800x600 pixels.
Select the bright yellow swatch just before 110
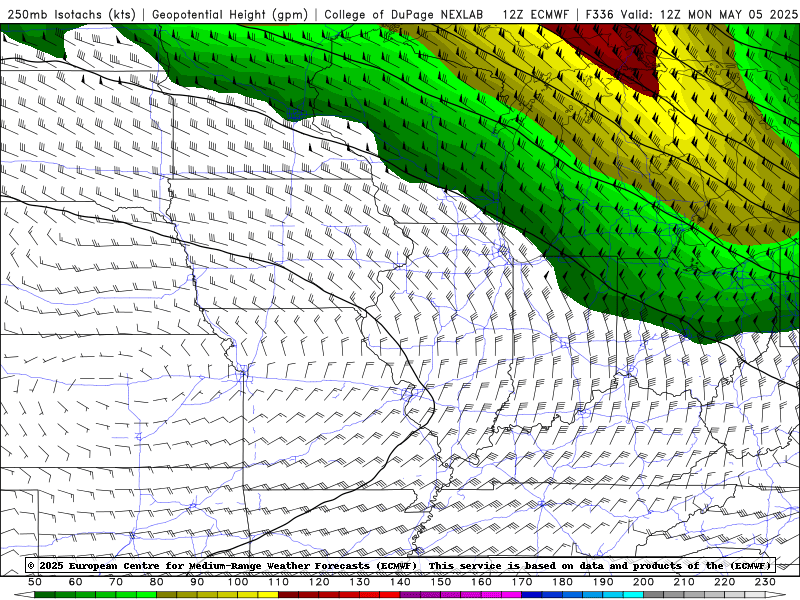coord(268,595)
